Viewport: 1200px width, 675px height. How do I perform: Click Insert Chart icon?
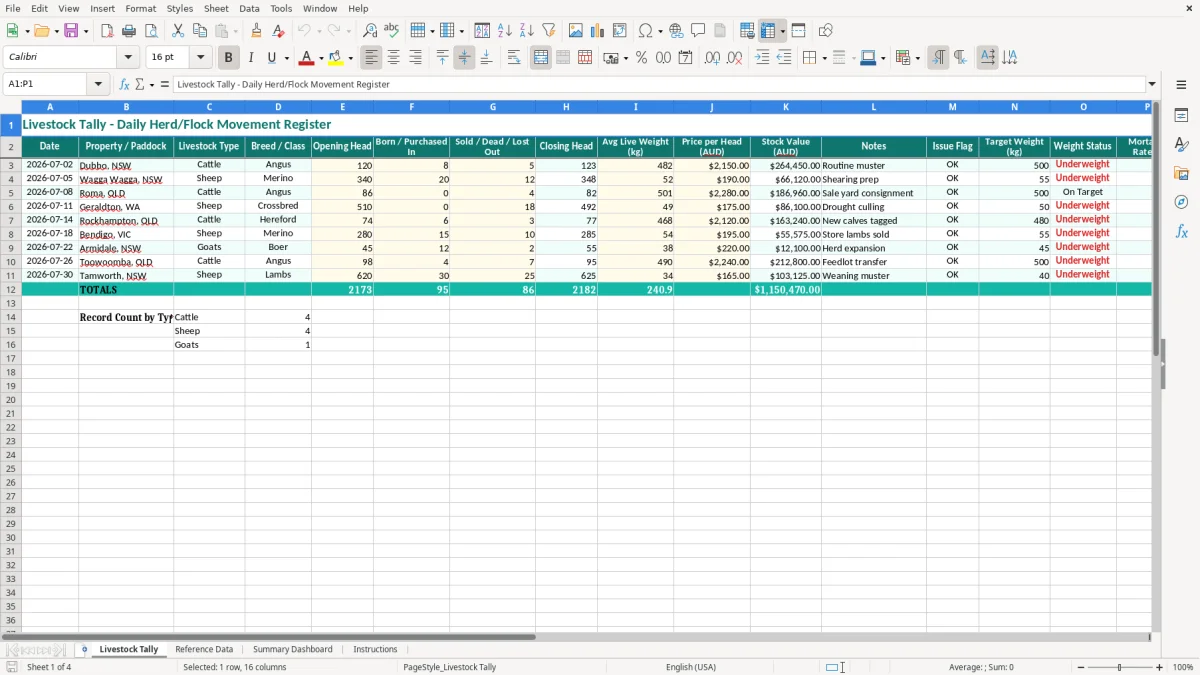tap(598, 31)
